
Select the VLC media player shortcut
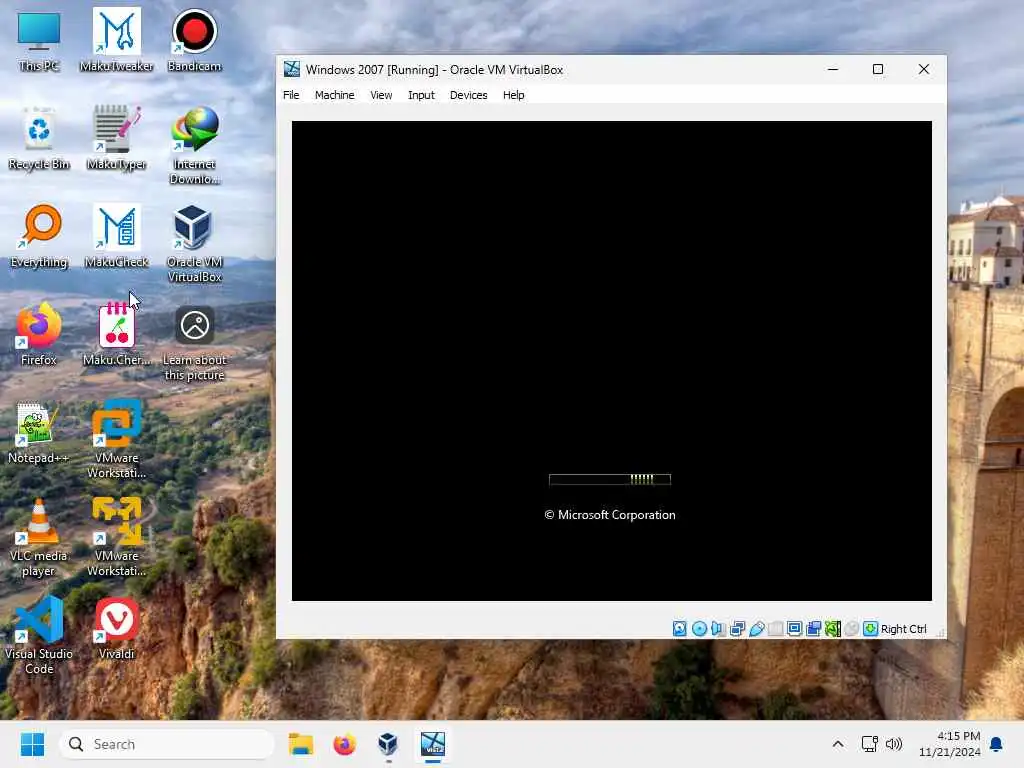(39, 537)
